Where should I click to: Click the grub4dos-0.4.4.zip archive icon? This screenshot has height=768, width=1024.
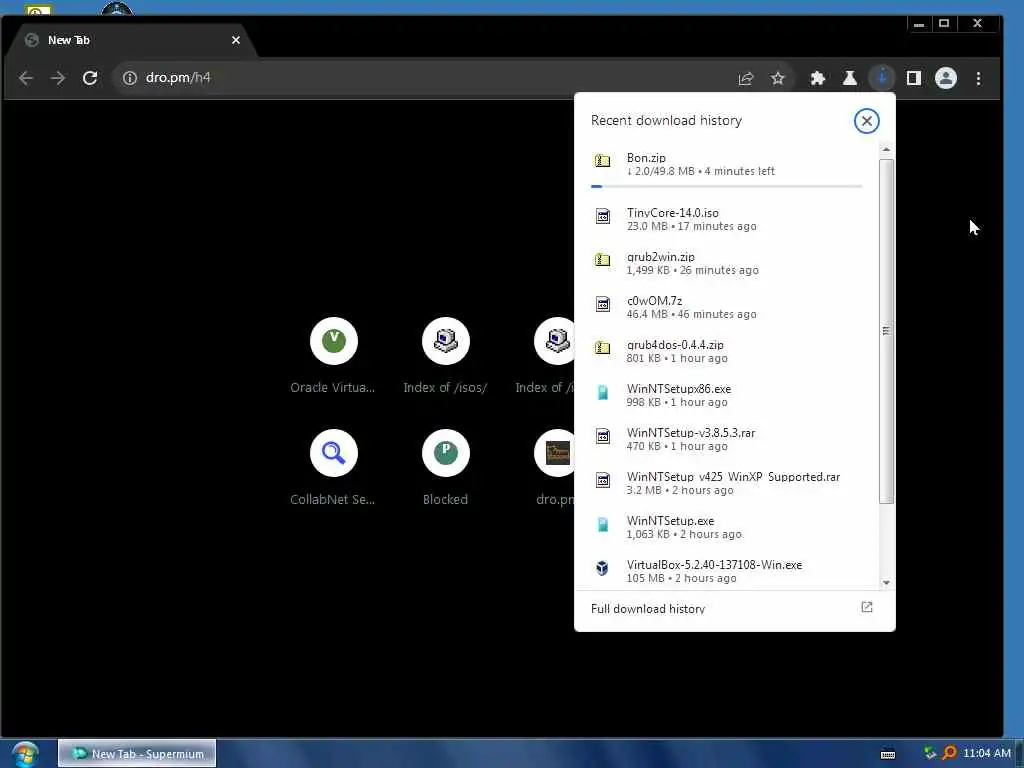[602, 348]
